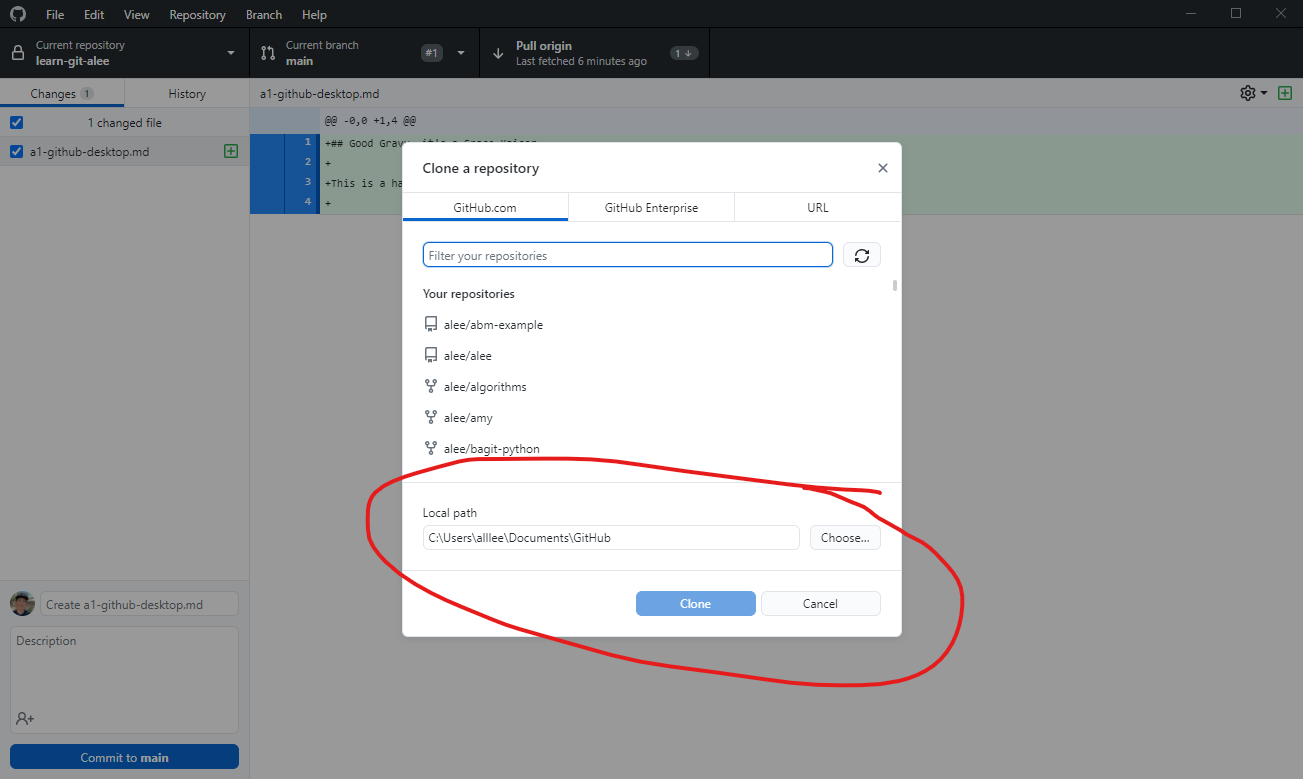The width and height of the screenshot is (1303, 779).
Task: Click the Pull origin down arrow icon
Action: pos(498,53)
